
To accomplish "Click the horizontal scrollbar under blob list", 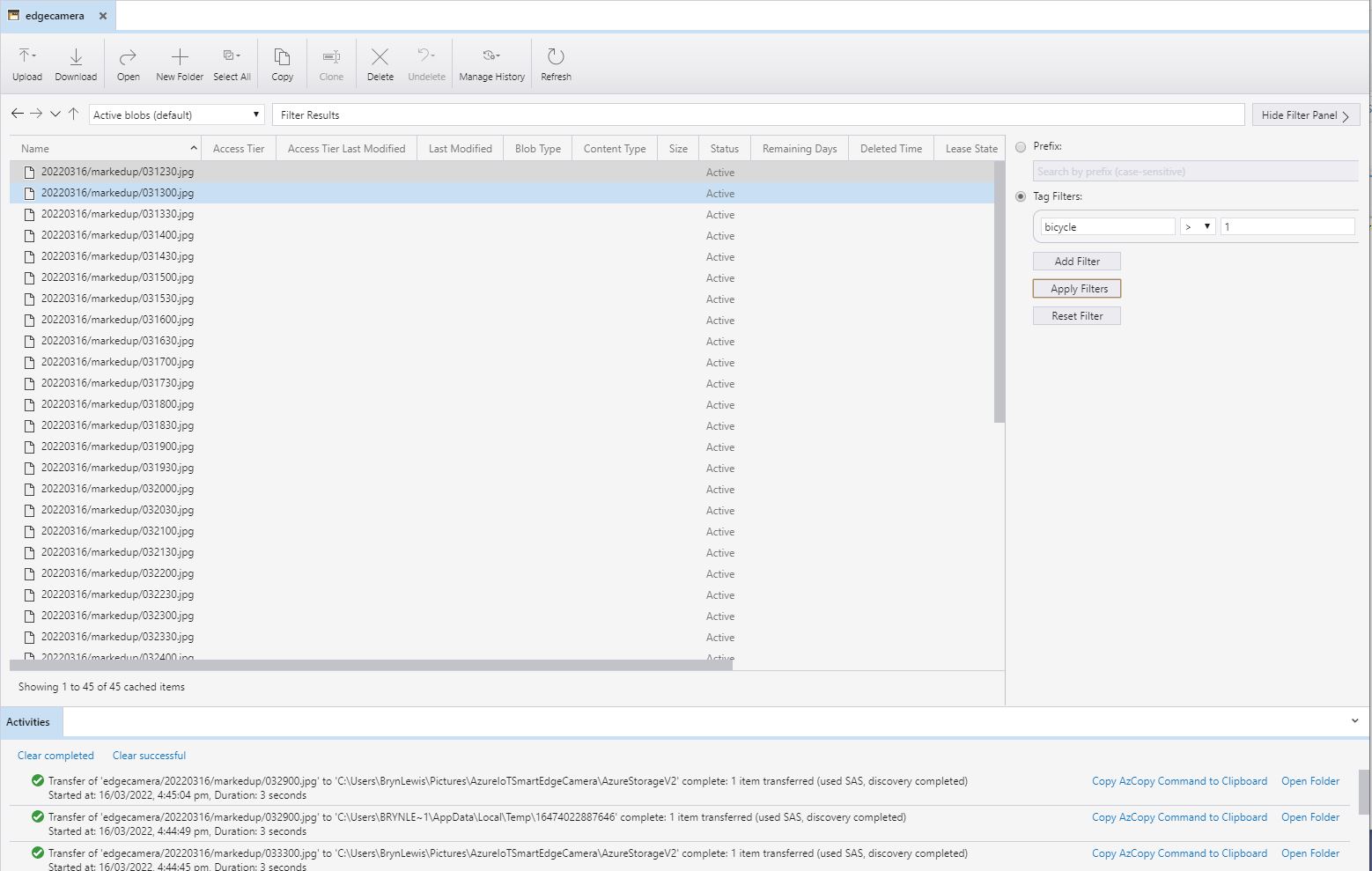I will pos(370,665).
